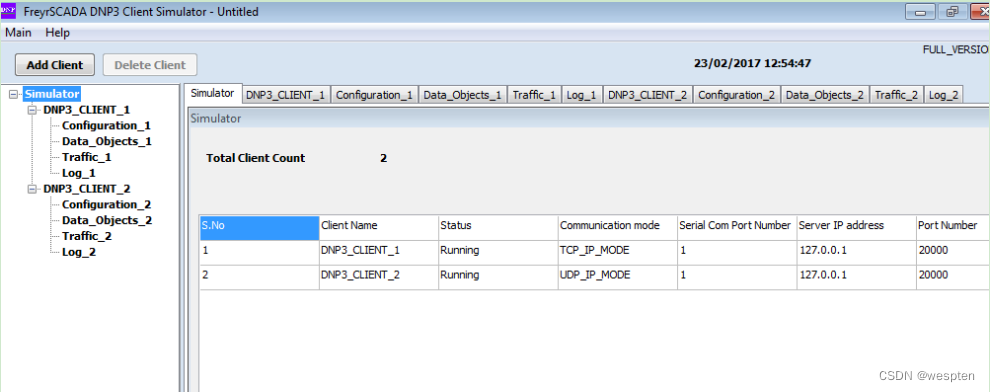Switch to the Configuration_2 tab
Screen dimensions: 990x392
[x=737, y=95]
